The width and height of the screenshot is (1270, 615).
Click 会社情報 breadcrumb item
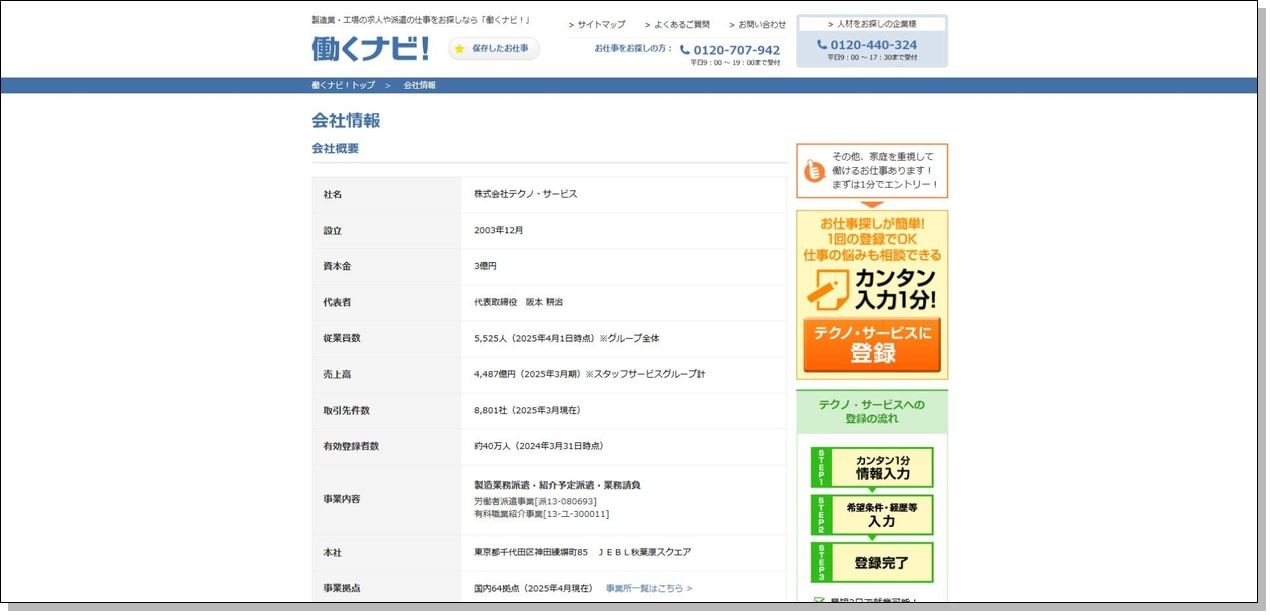click(420, 85)
